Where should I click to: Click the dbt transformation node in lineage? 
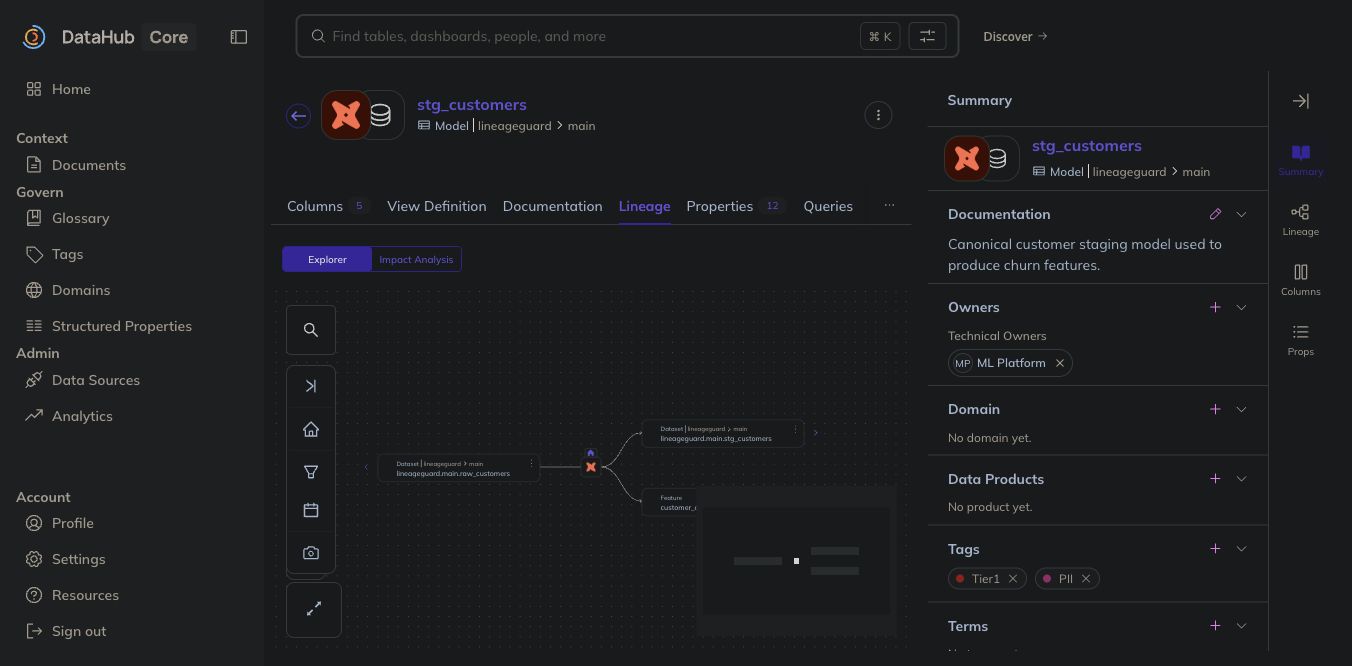(x=591, y=467)
